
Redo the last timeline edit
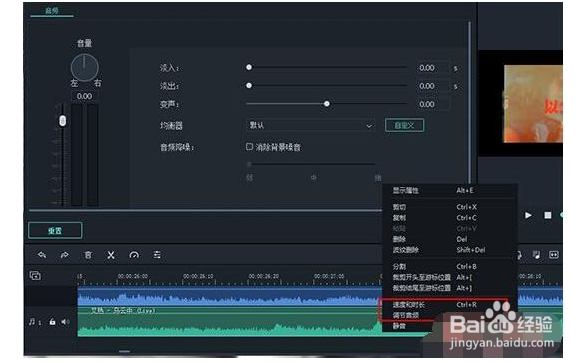click(x=64, y=255)
